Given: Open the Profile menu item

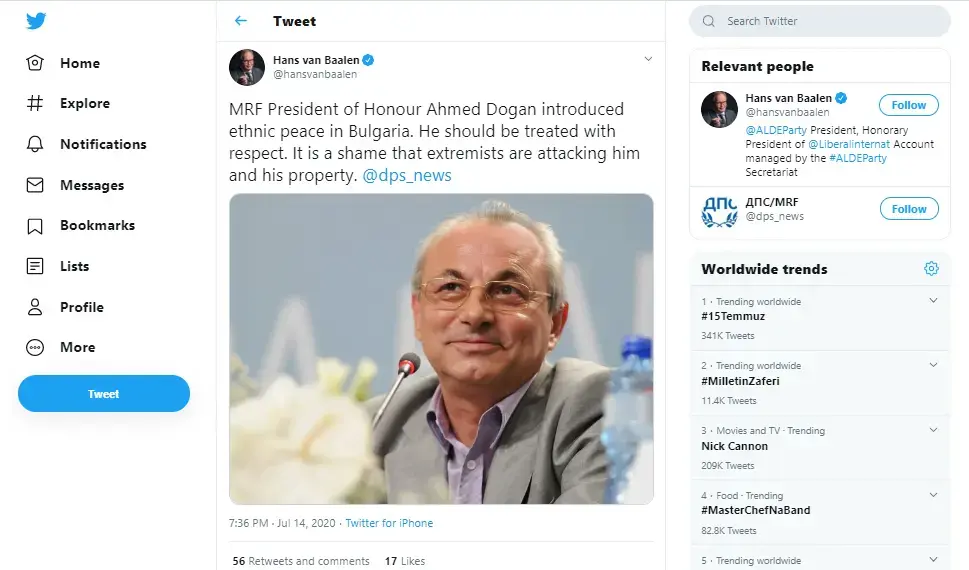Looking at the screenshot, I should 81,307.
